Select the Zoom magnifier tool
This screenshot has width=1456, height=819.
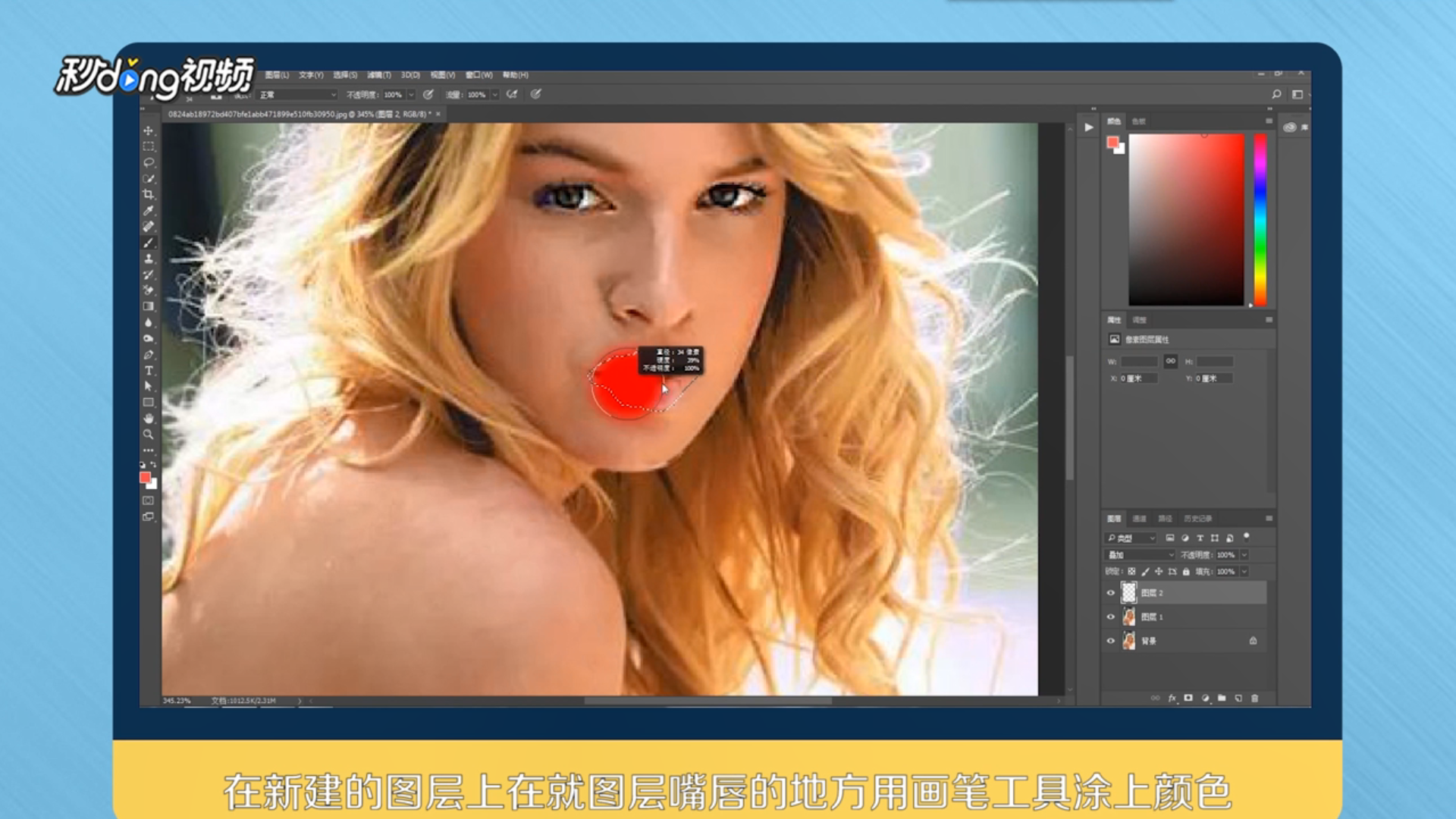pos(149,435)
